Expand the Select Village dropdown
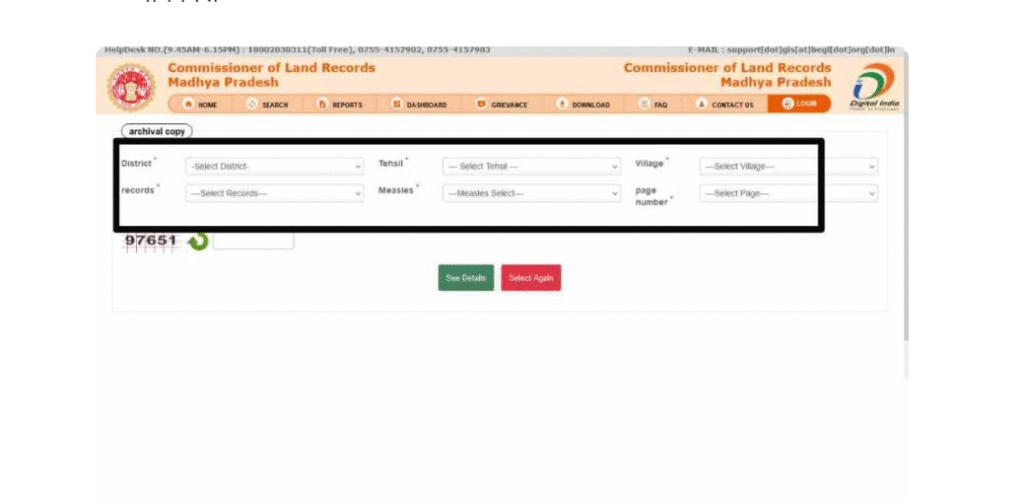1024x503 pixels. point(788,166)
